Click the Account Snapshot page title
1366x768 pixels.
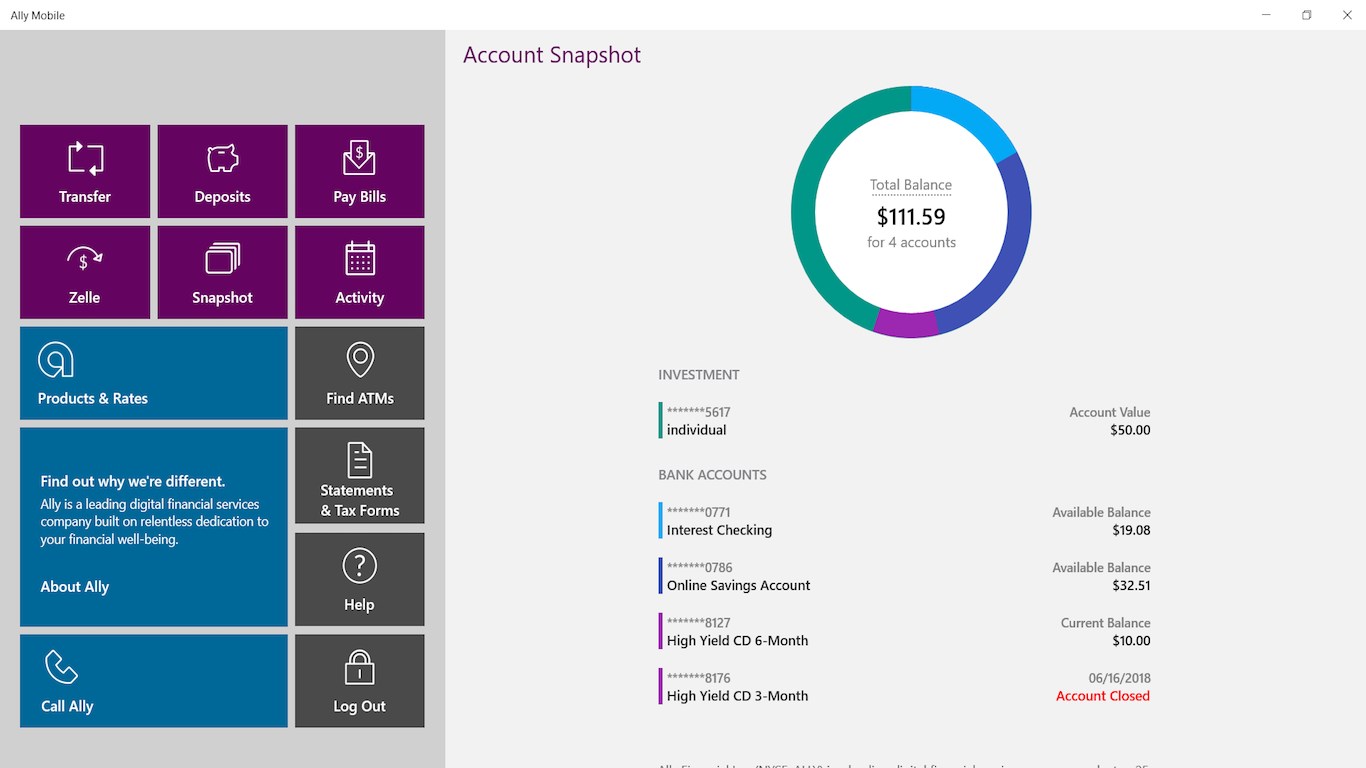coord(552,55)
